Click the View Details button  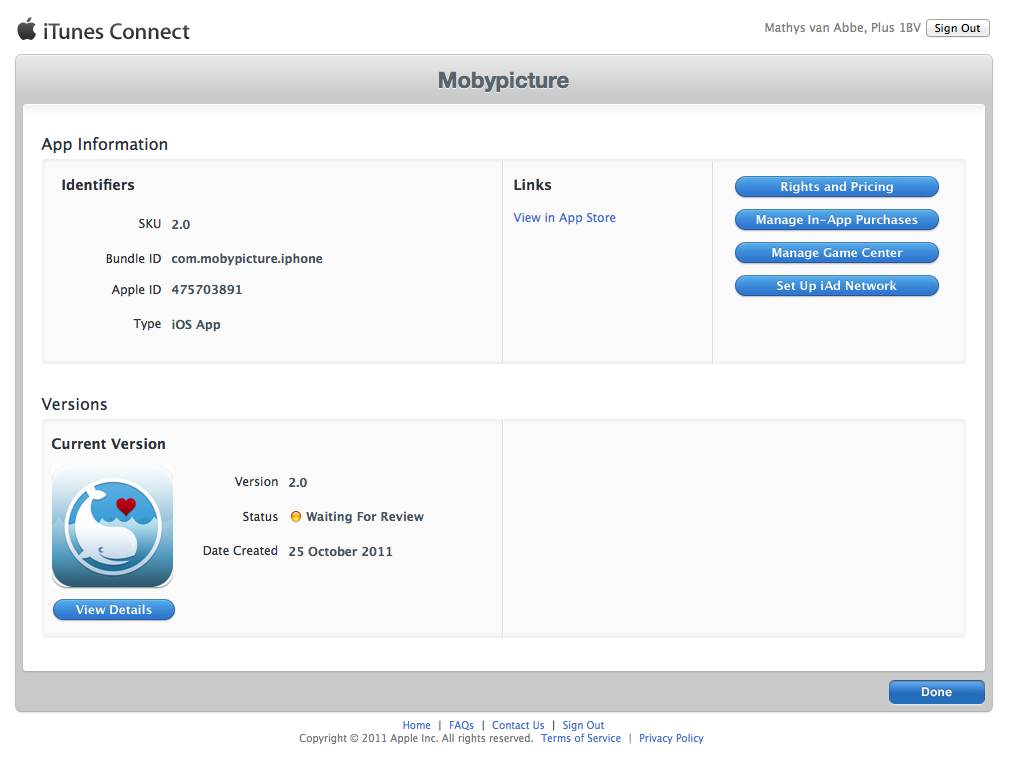point(113,610)
